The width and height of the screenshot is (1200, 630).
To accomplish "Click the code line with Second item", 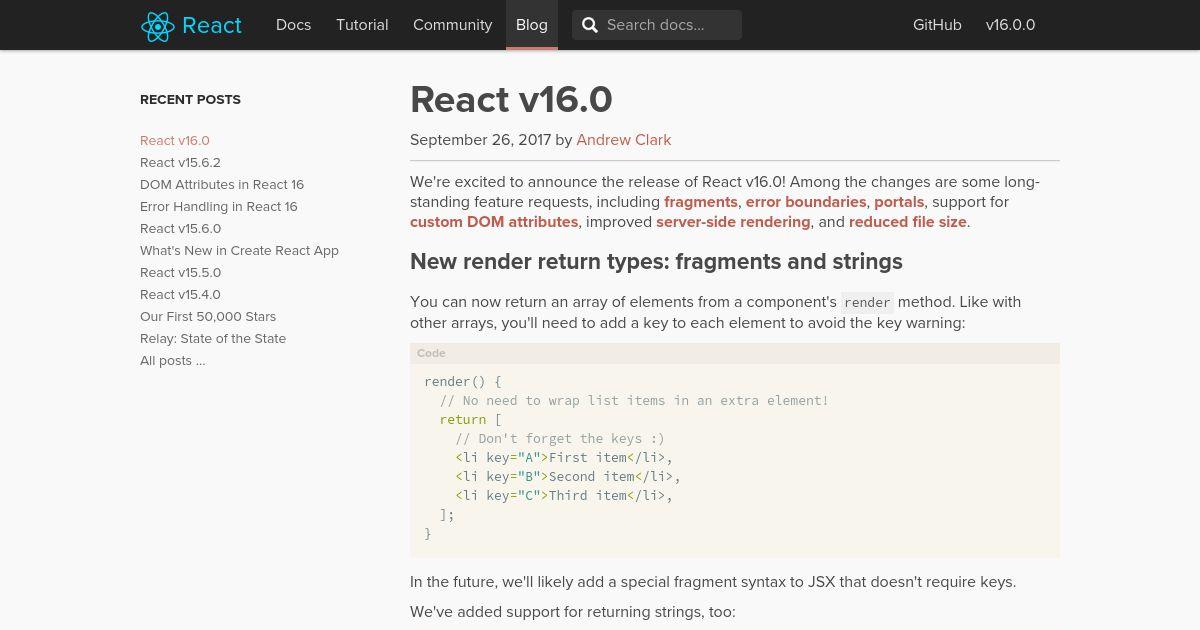I will coord(568,476).
